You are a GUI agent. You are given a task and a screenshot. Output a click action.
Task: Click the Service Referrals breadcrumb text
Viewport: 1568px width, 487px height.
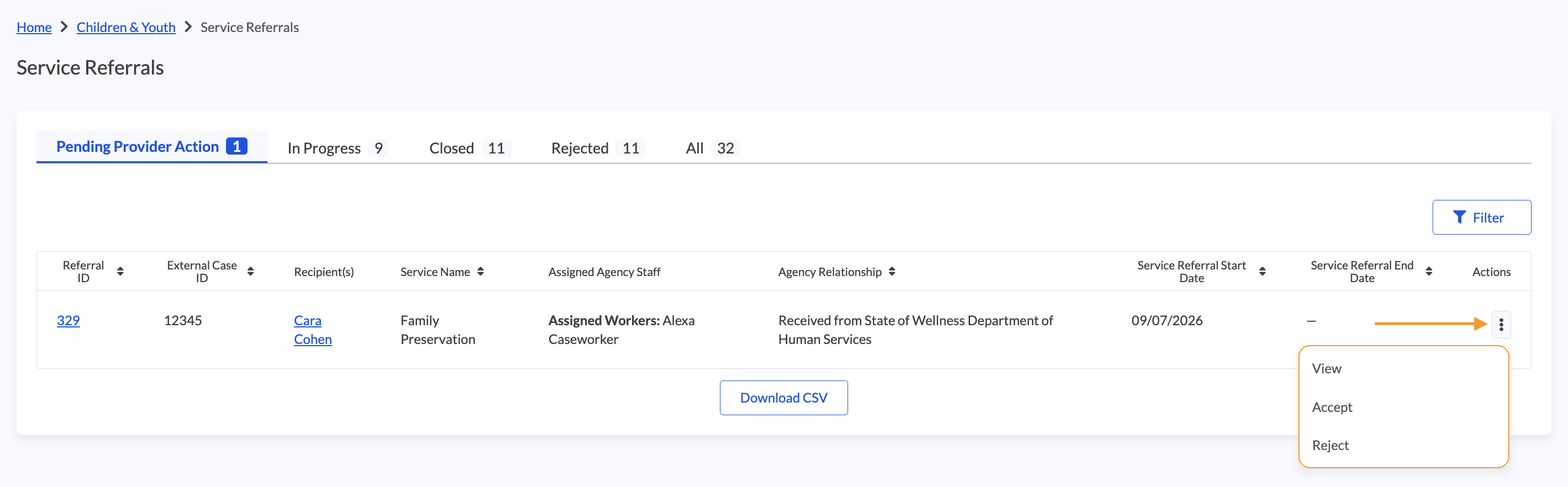coord(250,28)
